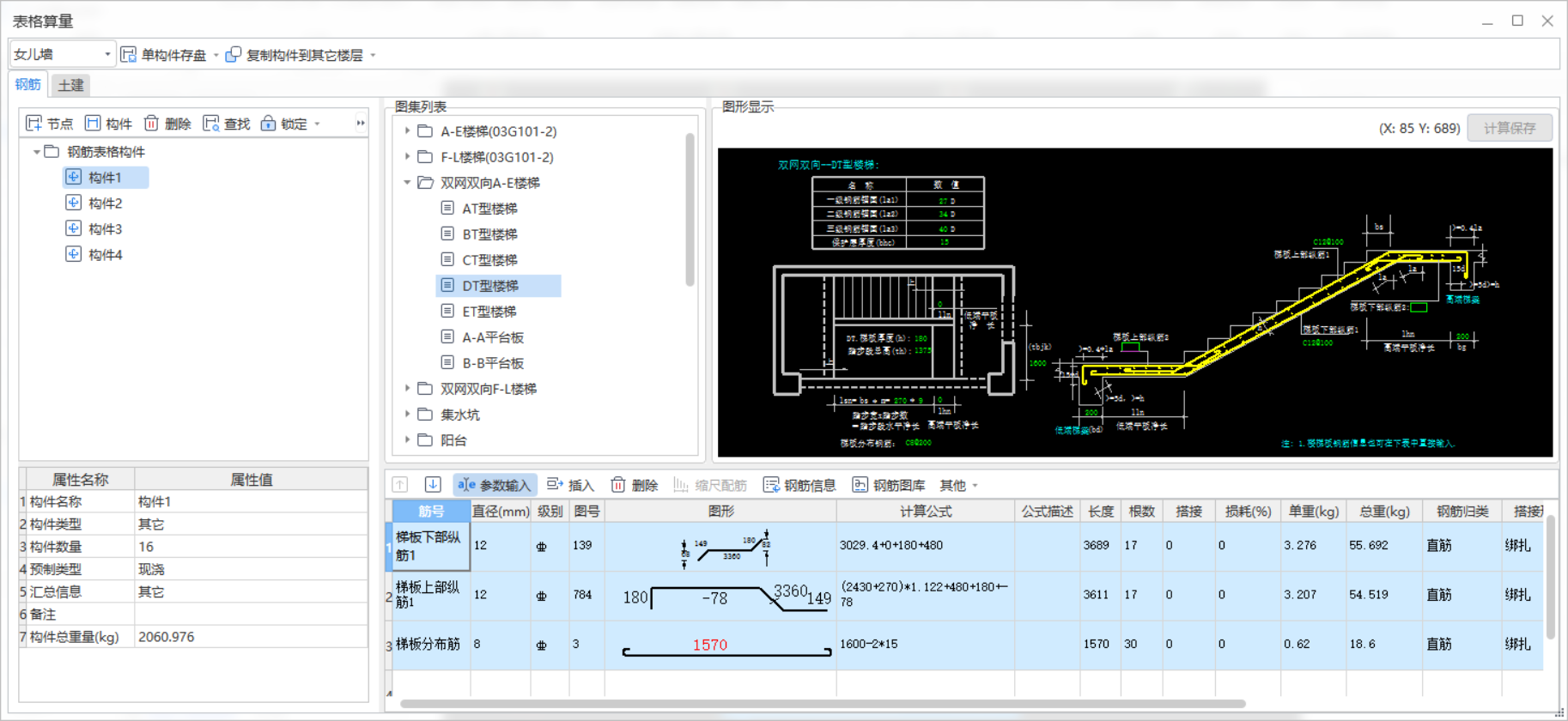Click the DT stair section drawing
The width and height of the screenshot is (1568, 721).
(1276, 330)
